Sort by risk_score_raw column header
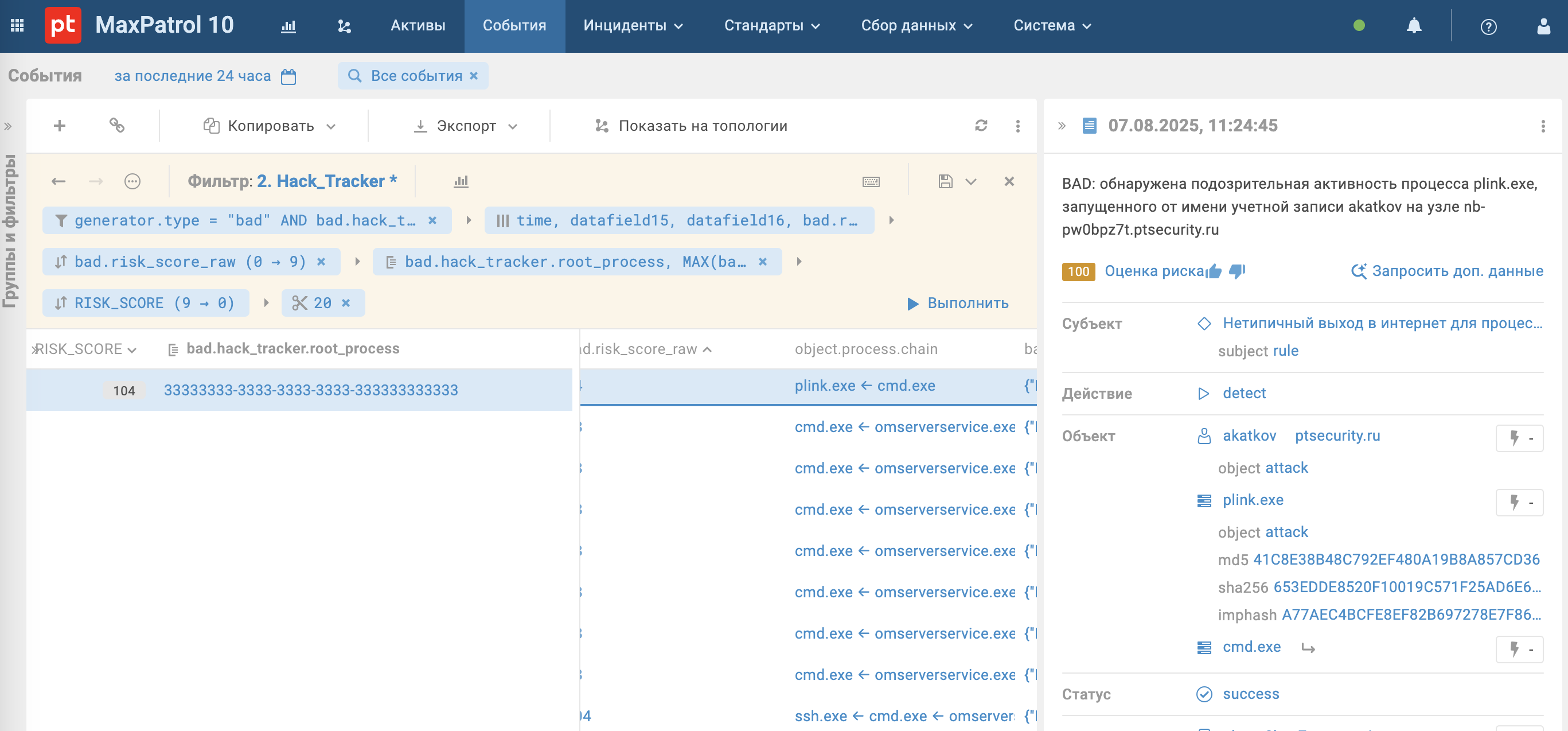Image resolution: width=1568 pixels, height=731 pixels. click(646, 349)
